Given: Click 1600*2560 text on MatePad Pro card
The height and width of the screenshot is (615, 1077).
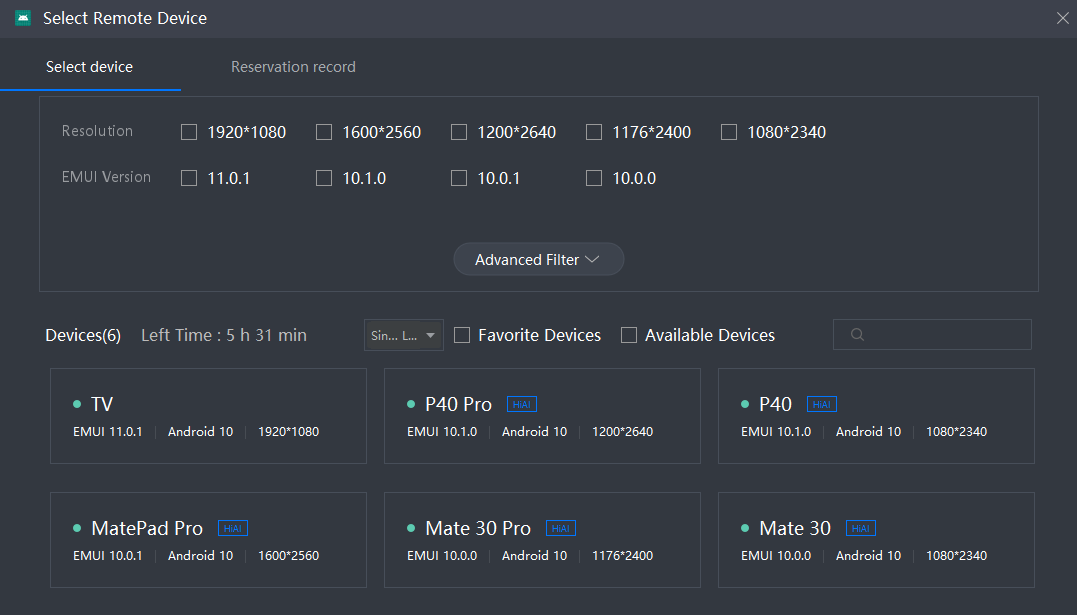Looking at the screenshot, I should [288, 555].
